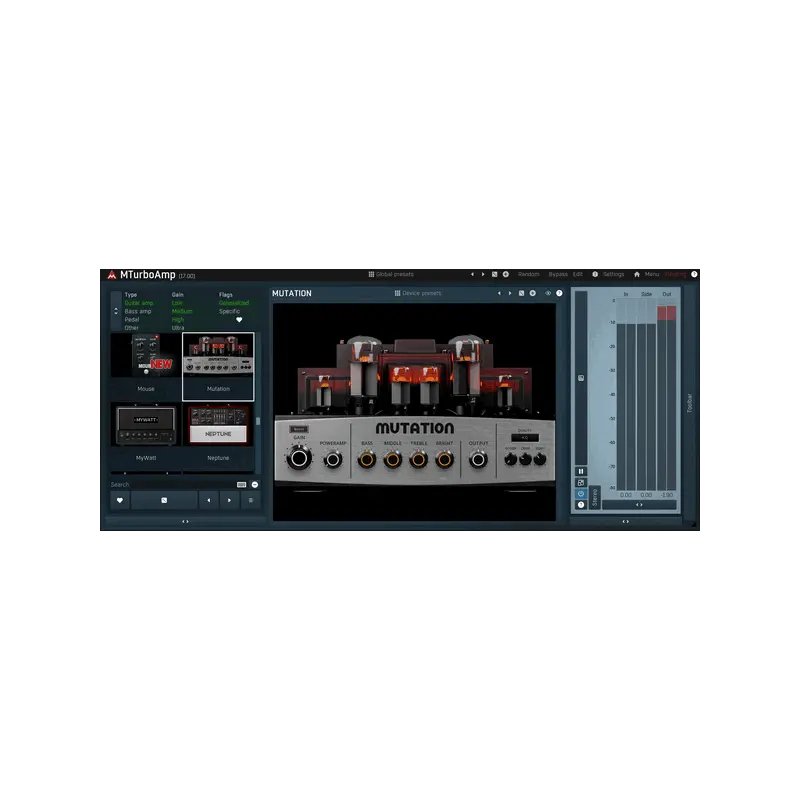The width and height of the screenshot is (800, 800).
Task: Open the Quality selector on the amp
Action: 525,438
